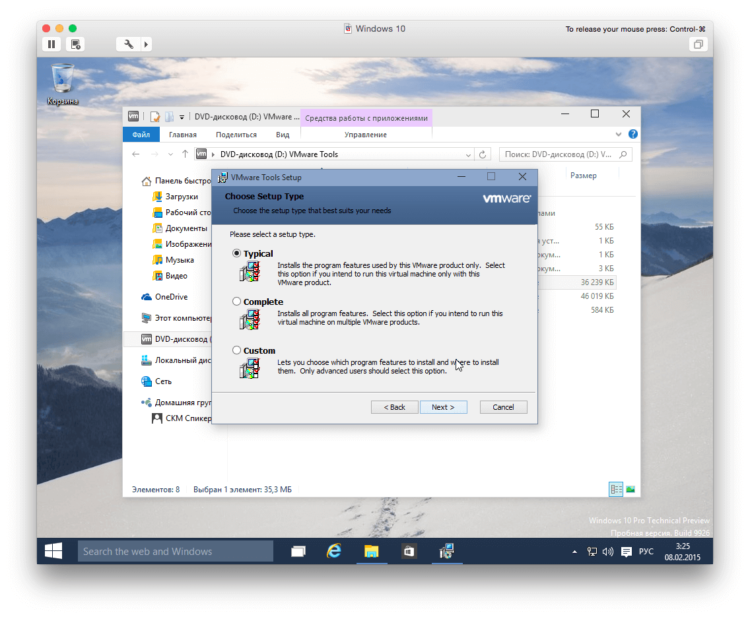Switch to details view icon
This screenshot has width=750, height=617.
click(616, 489)
